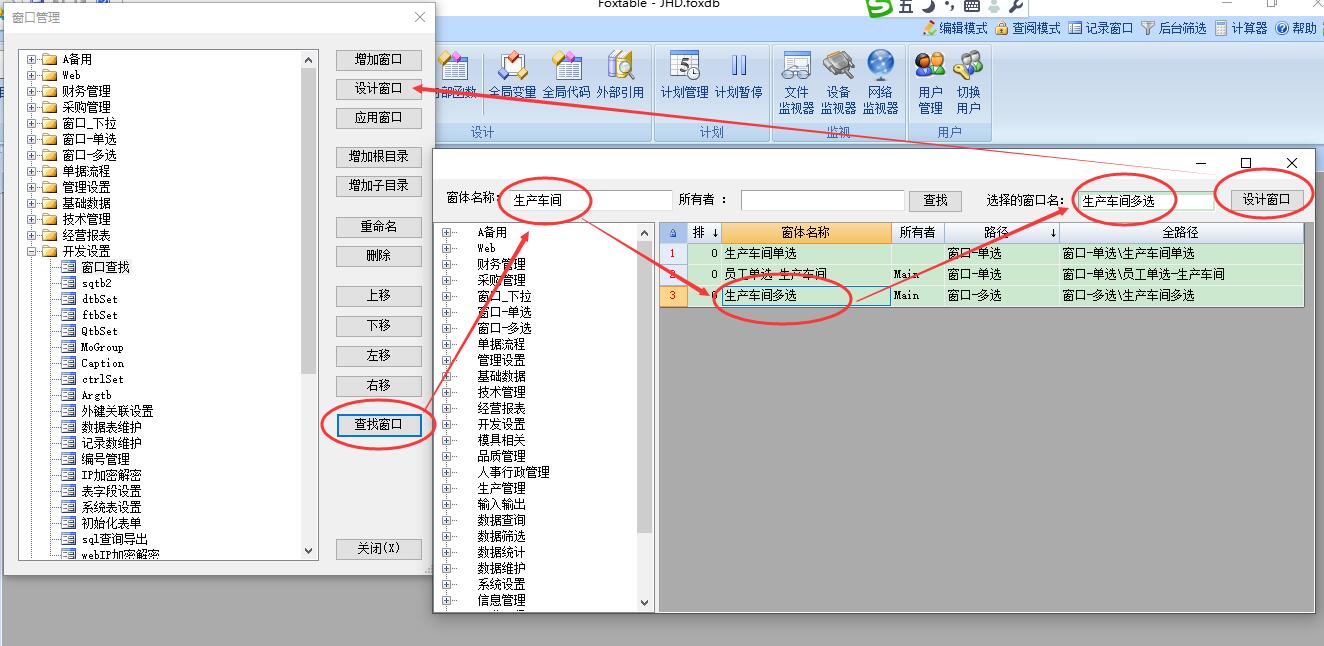The height and width of the screenshot is (646, 1324).
Task: Select the 数据表维护 tree item
Action: click(x=111, y=427)
